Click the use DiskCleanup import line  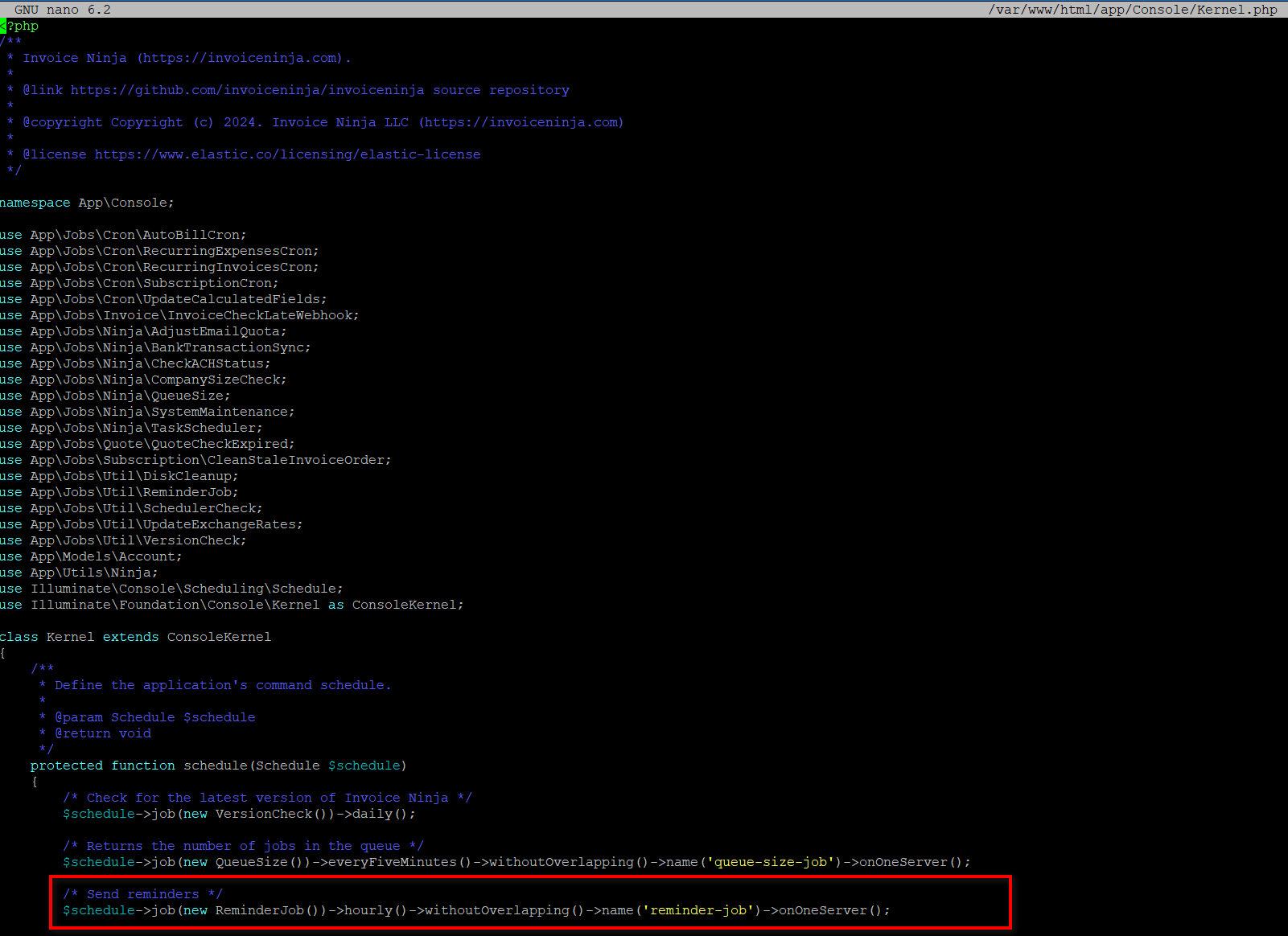119,476
